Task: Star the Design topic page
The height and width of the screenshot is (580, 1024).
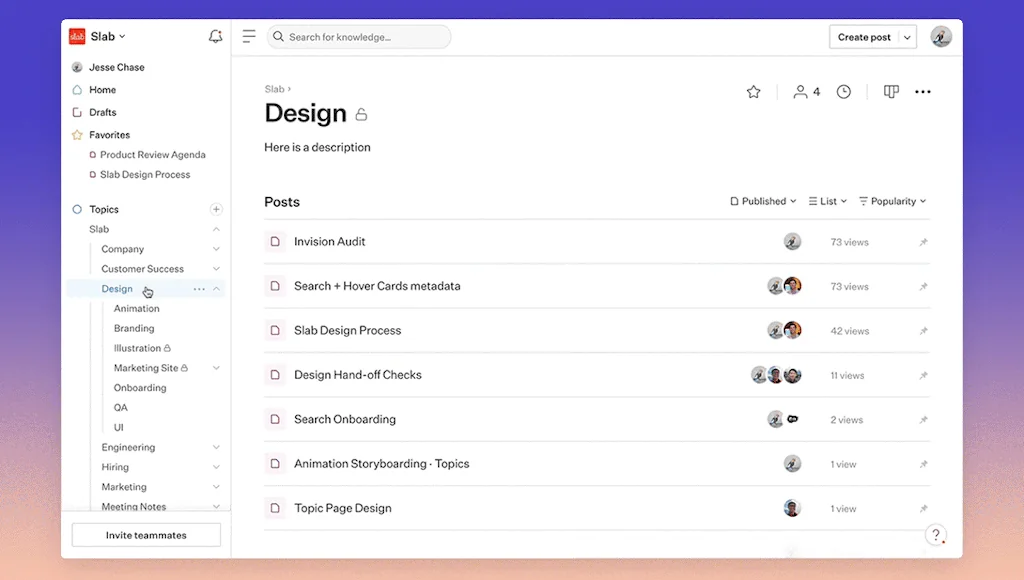Action: tap(753, 91)
